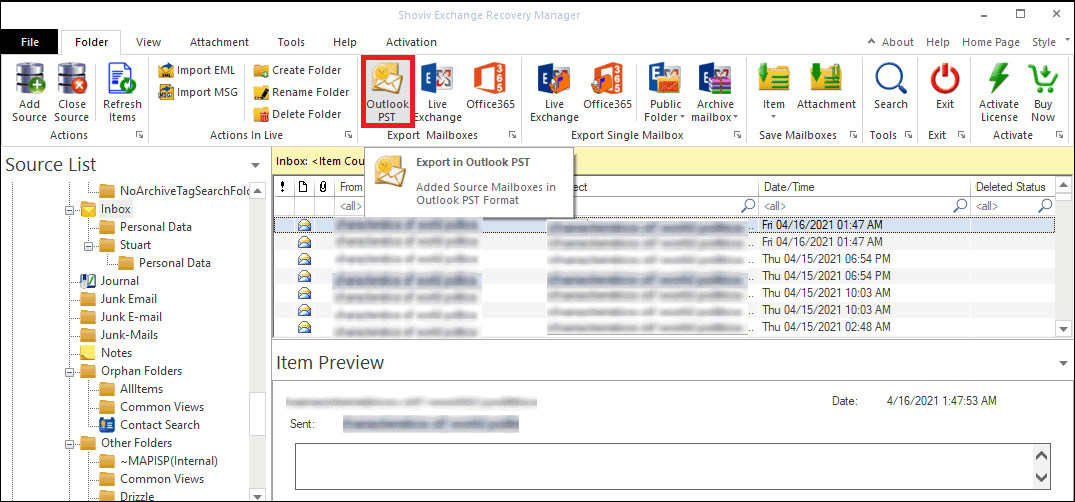Sort by importance exclamation column
Viewport: 1075px width, 502px height.
coord(284,187)
